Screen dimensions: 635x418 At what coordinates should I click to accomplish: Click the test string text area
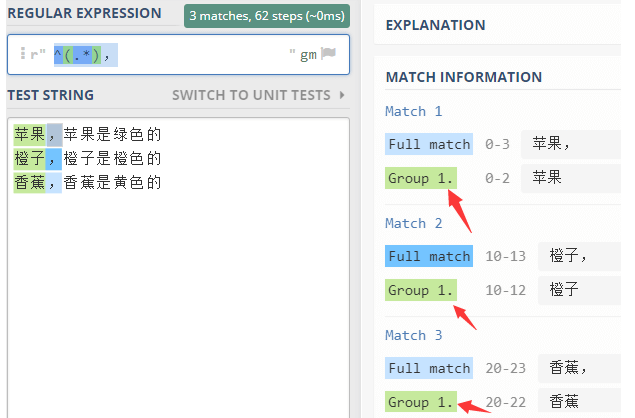[x=178, y=300]
